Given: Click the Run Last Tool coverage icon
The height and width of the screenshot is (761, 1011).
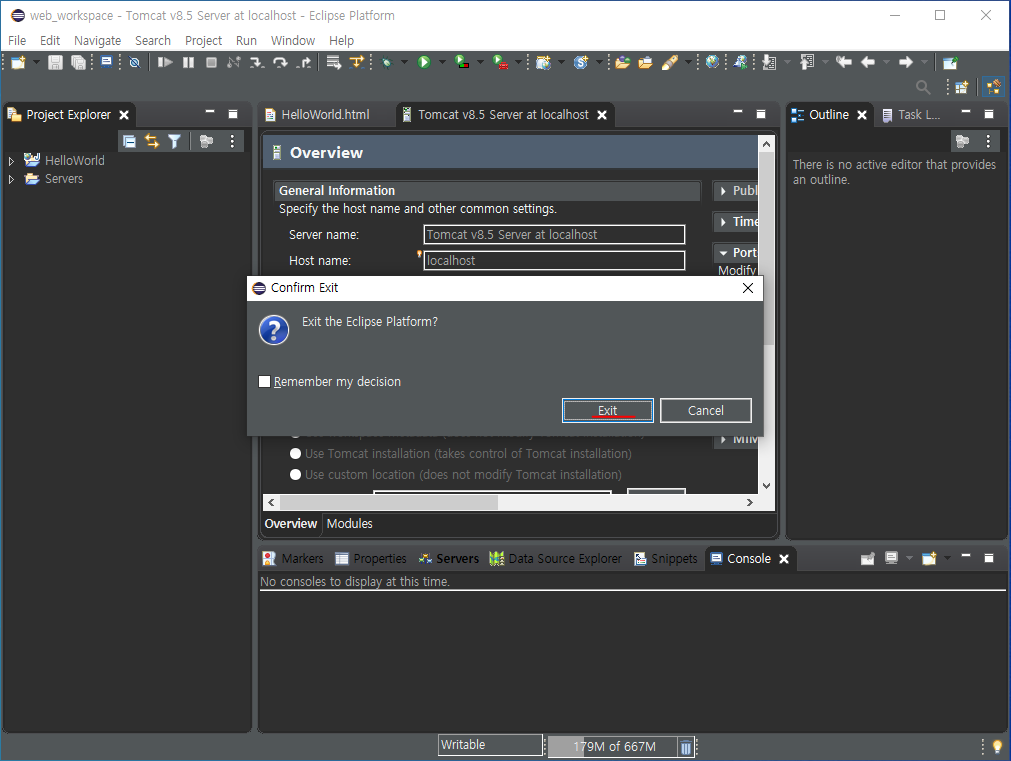Looking at the screenshot, I should pyautogui.click(x=462, y=63).
